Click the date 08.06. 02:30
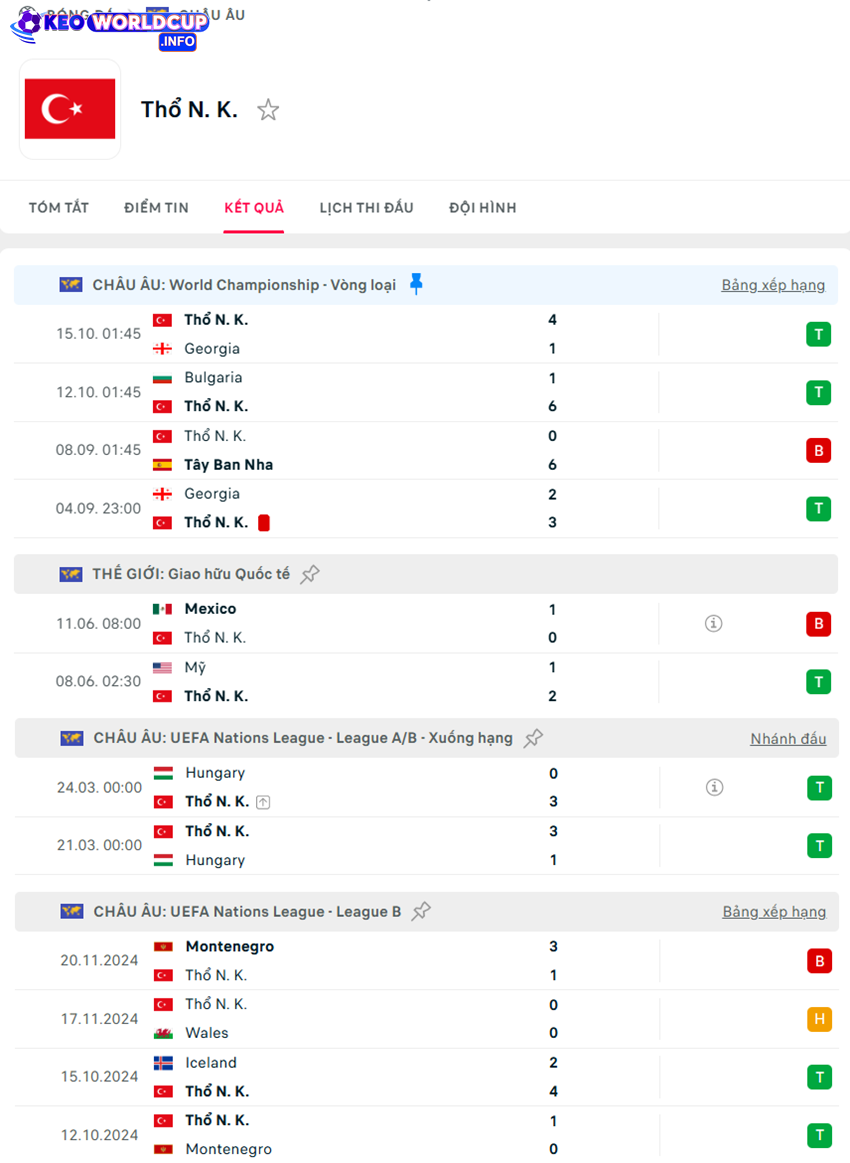This screenshot has height=1163, width=850. 98,682
